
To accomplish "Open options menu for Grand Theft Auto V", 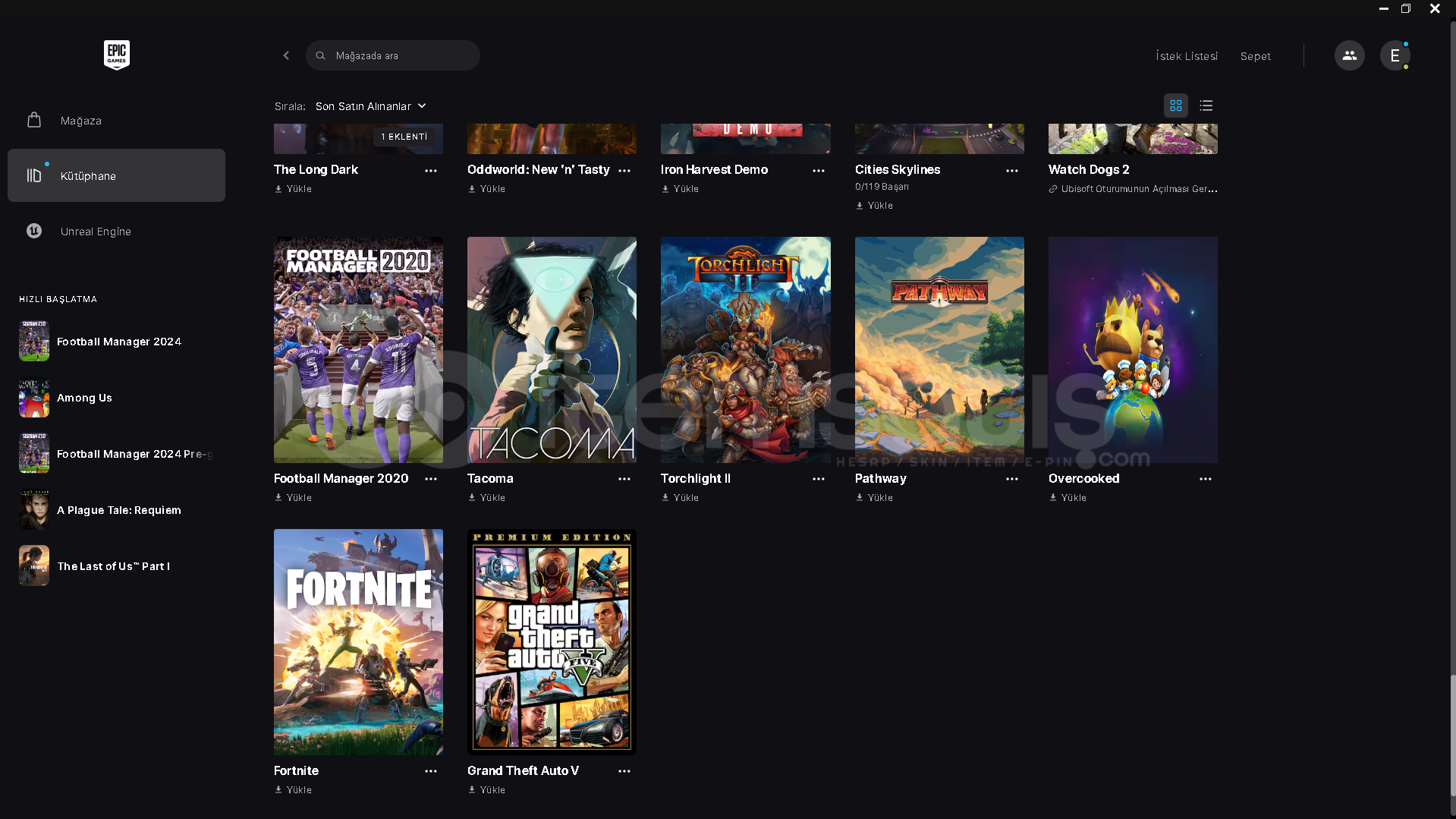I will point(624,771).
